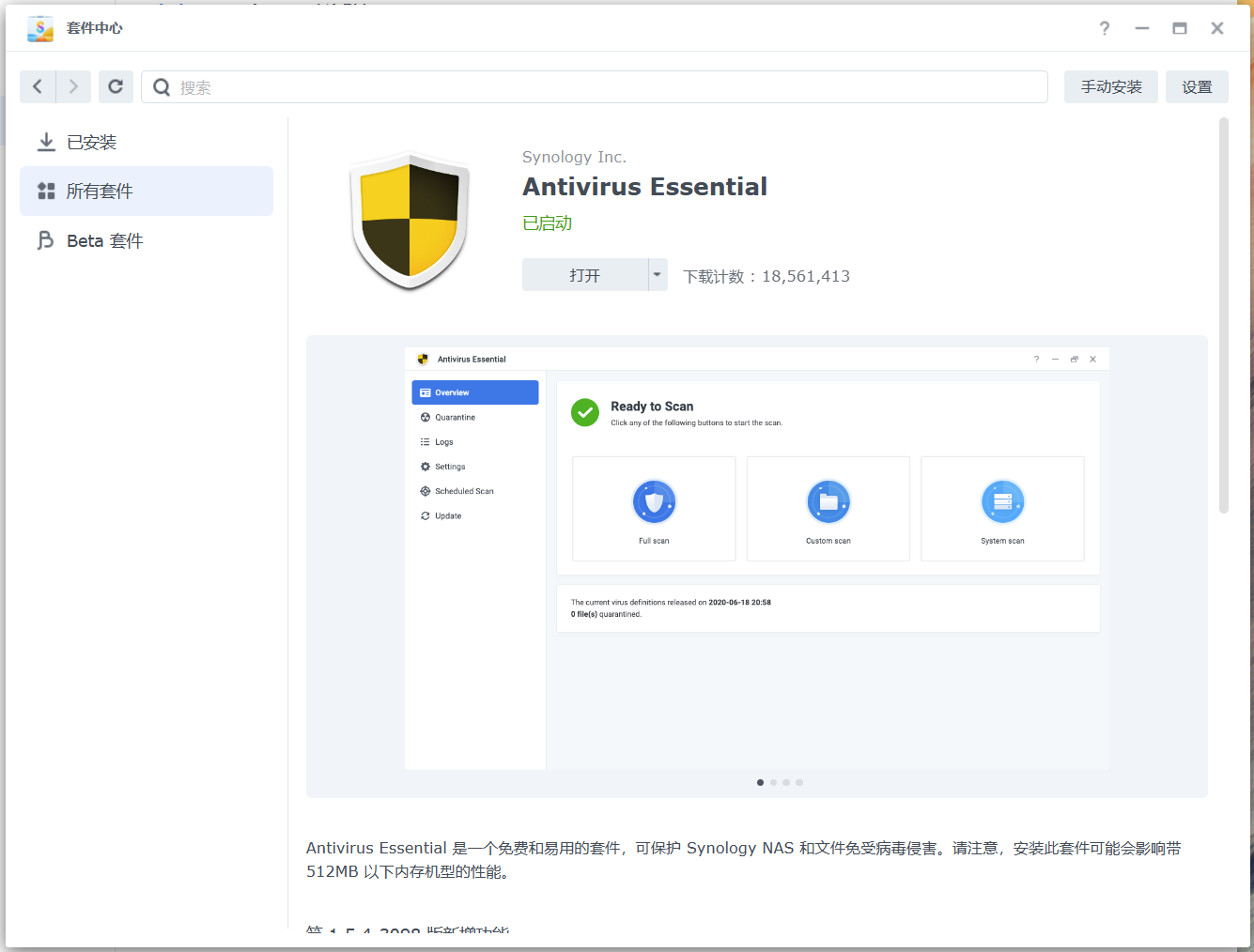Viewport: 1254px width, 952px height.
Task: Click the Beta 套件 icon
Action: click(45, 240)
